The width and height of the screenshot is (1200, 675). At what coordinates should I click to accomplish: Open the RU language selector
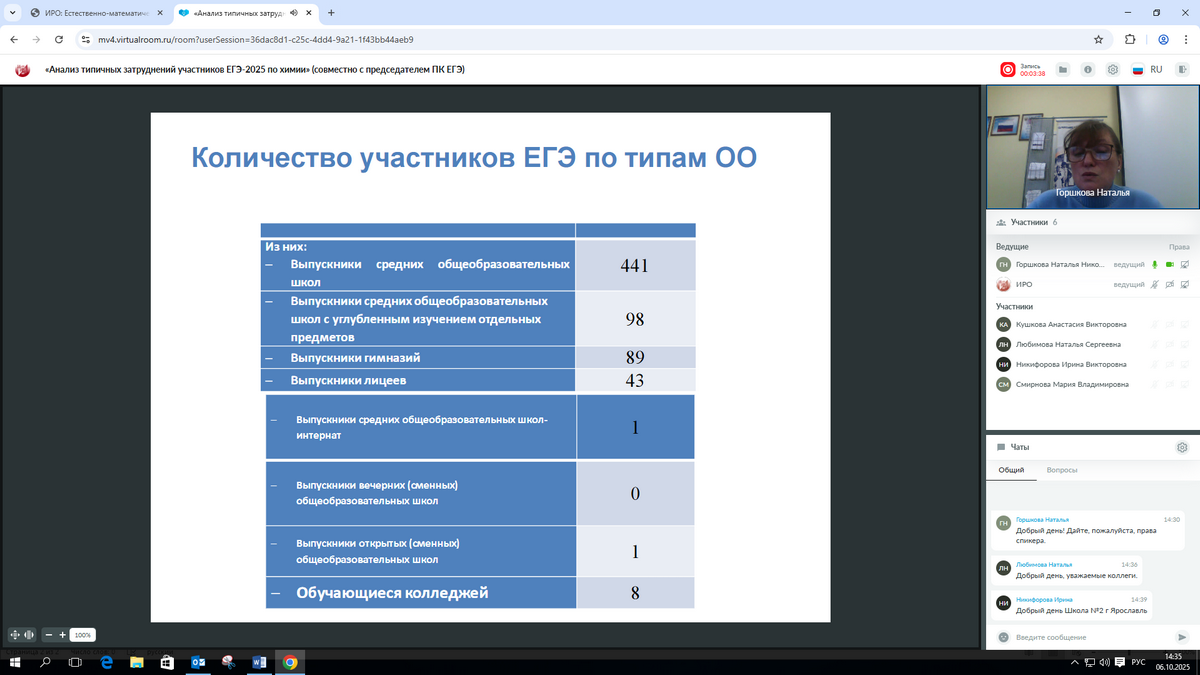(1149, 70)
